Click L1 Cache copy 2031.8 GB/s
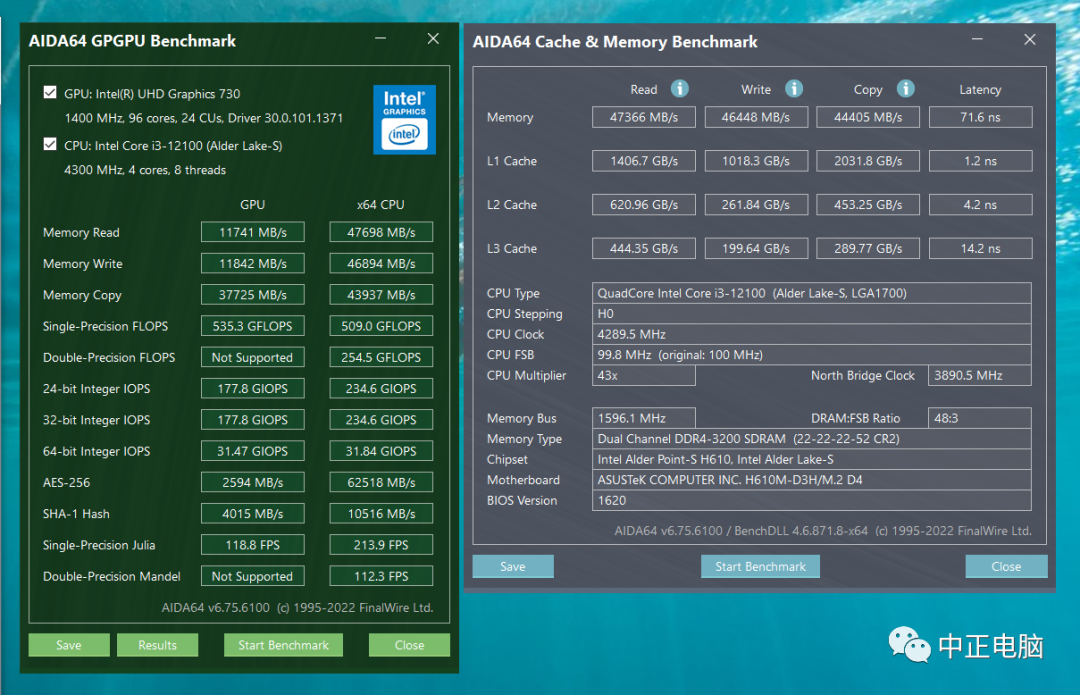Screen dimensions: 1080x695 click(x=868, y=161)
